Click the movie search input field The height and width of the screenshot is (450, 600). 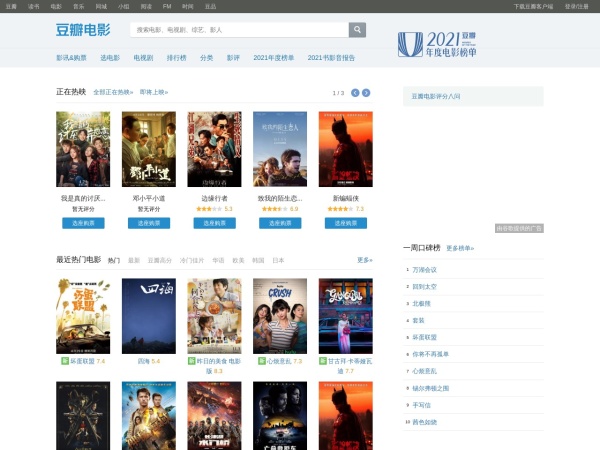click(x=238, y=30)
